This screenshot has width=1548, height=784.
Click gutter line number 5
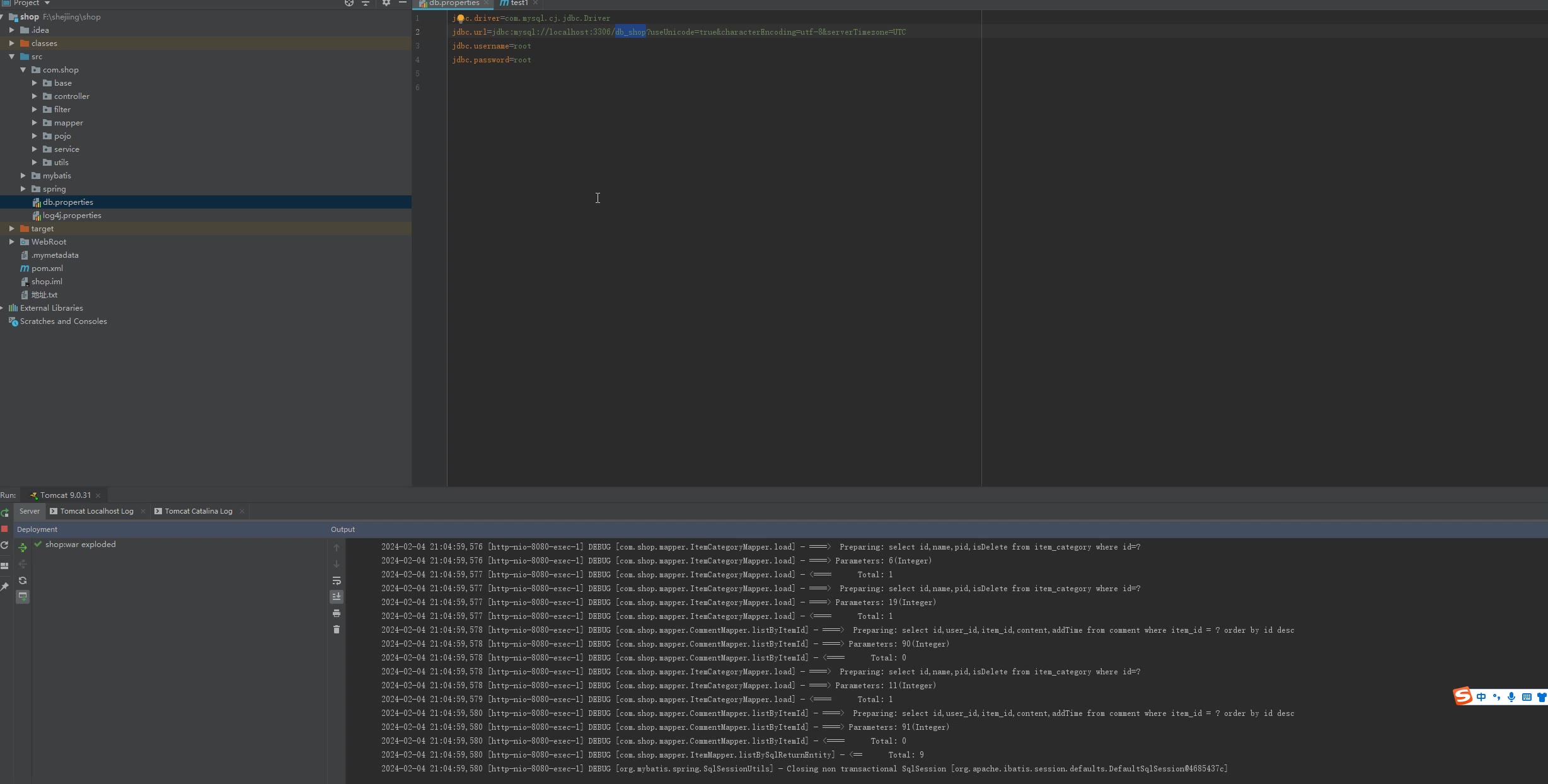pos(417,74)
